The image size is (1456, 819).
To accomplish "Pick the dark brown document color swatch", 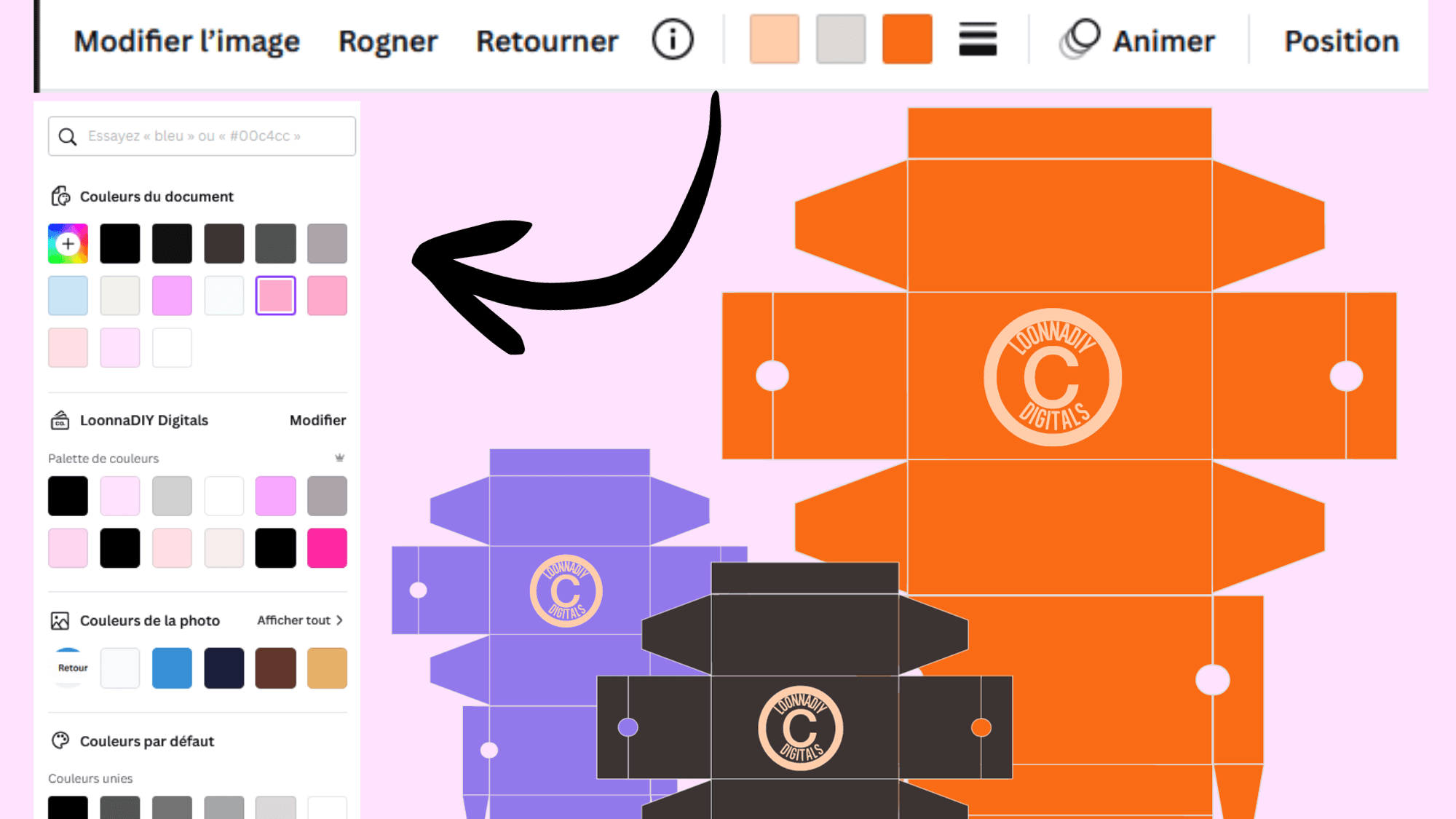I will pos(224,243).
